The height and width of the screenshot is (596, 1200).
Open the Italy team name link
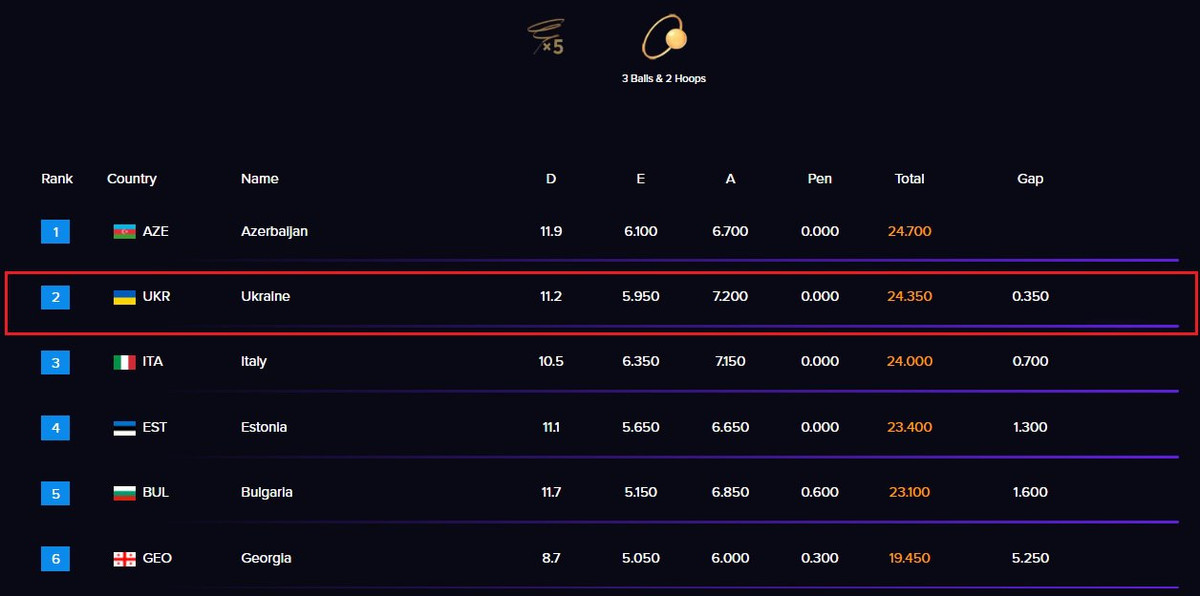tap(254, 362)
